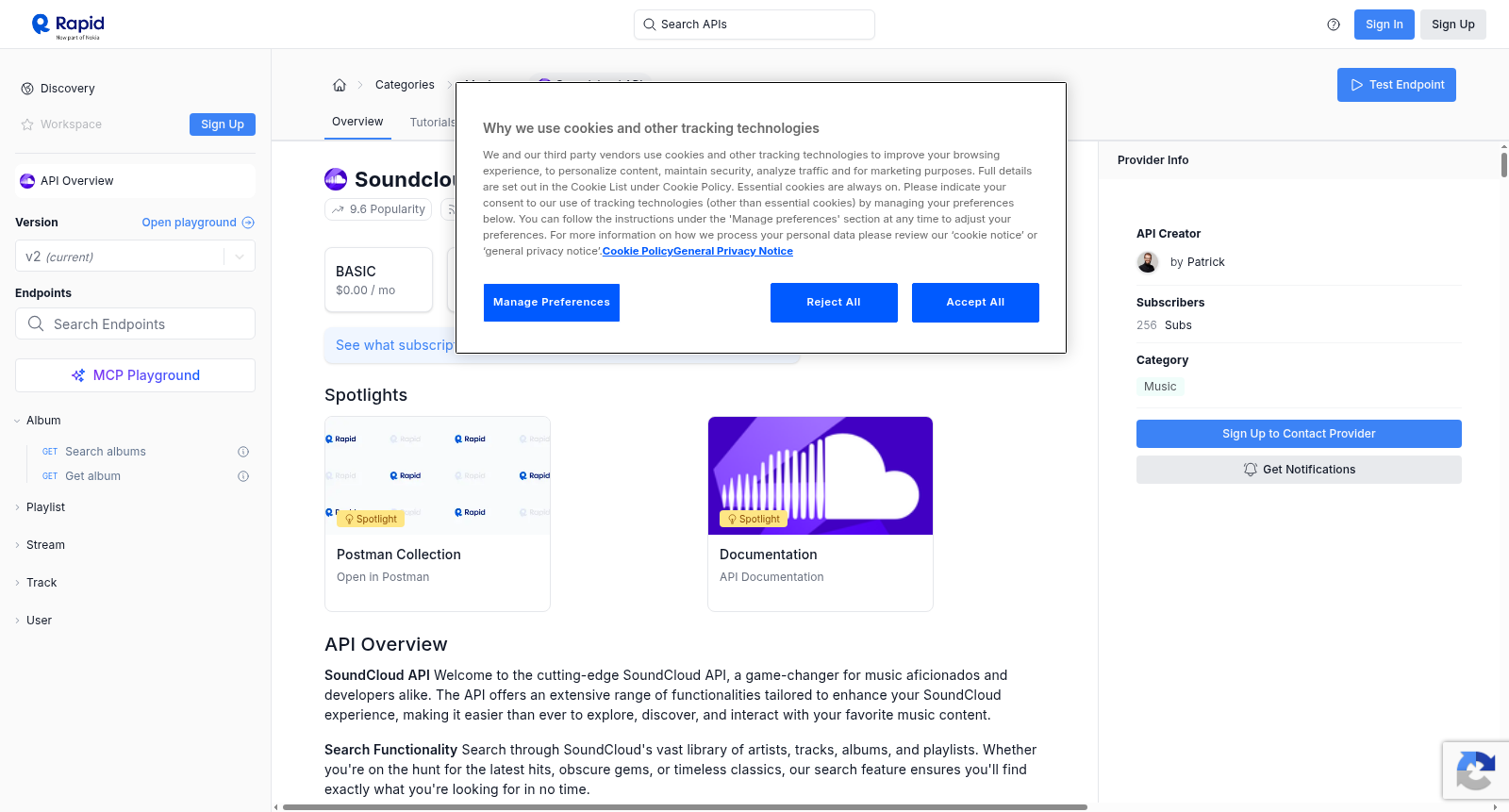
Task: Click Sign Up beside Workspace
Action: point(223,124)
